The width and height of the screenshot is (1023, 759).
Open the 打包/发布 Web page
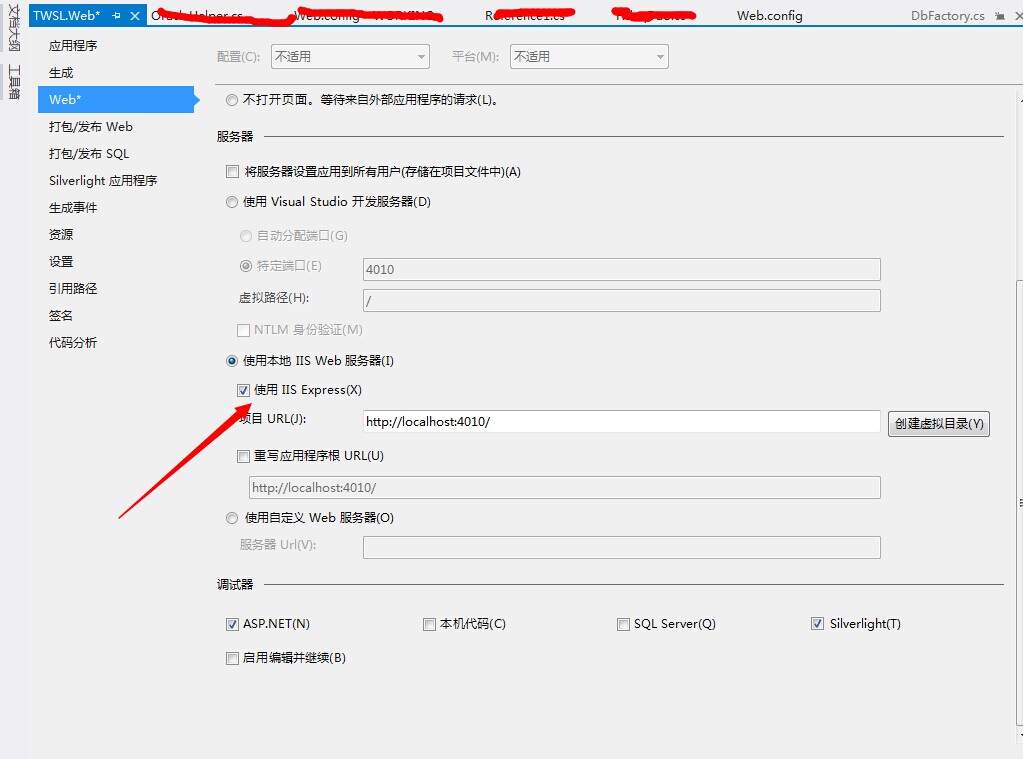click(91, 127)
